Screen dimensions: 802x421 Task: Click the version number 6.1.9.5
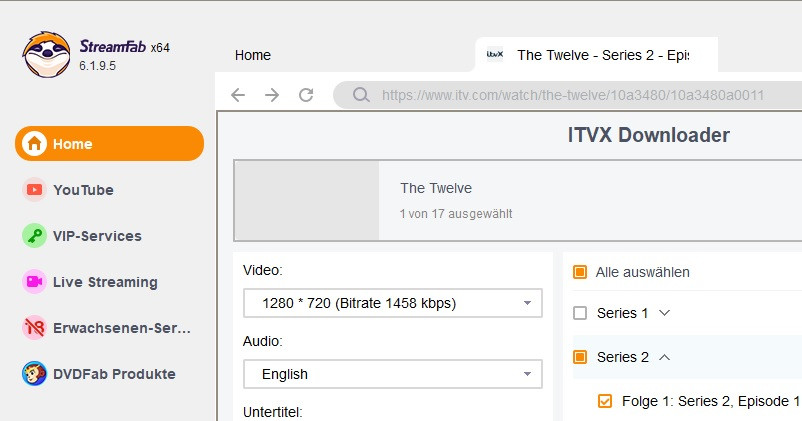tap(97, 66)
